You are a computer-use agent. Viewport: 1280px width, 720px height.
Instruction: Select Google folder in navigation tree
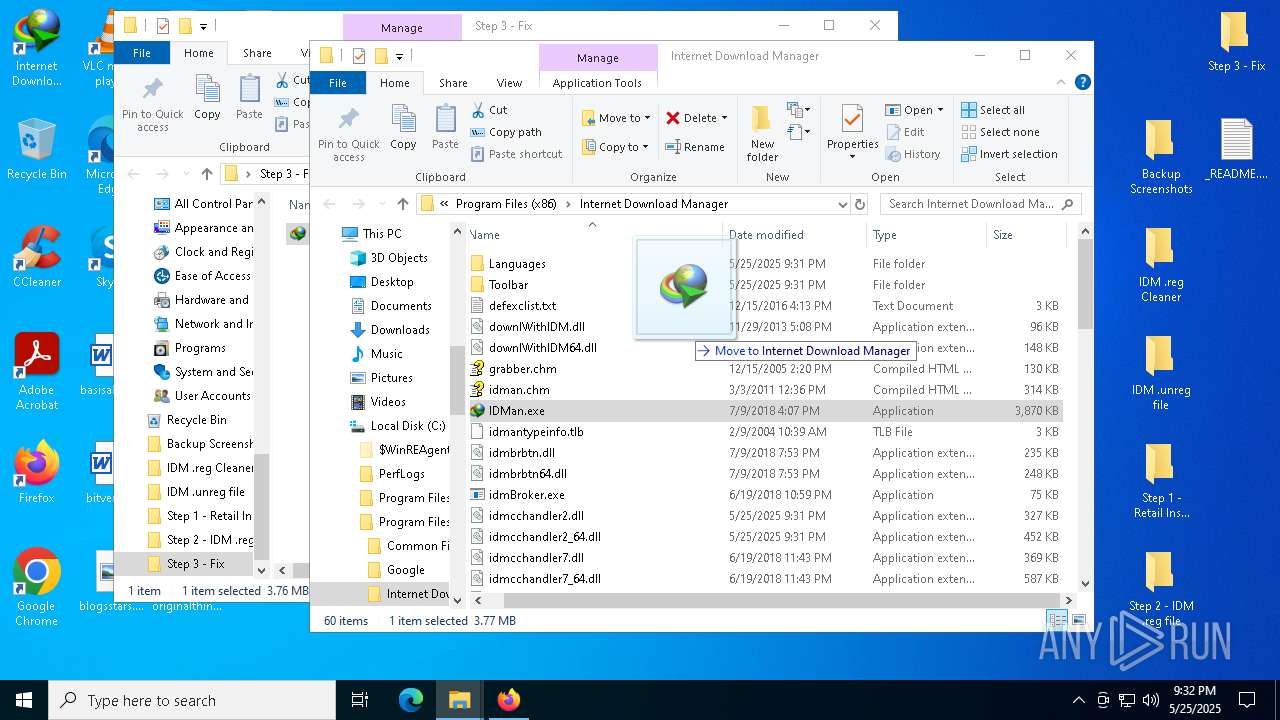click(405, 570)
